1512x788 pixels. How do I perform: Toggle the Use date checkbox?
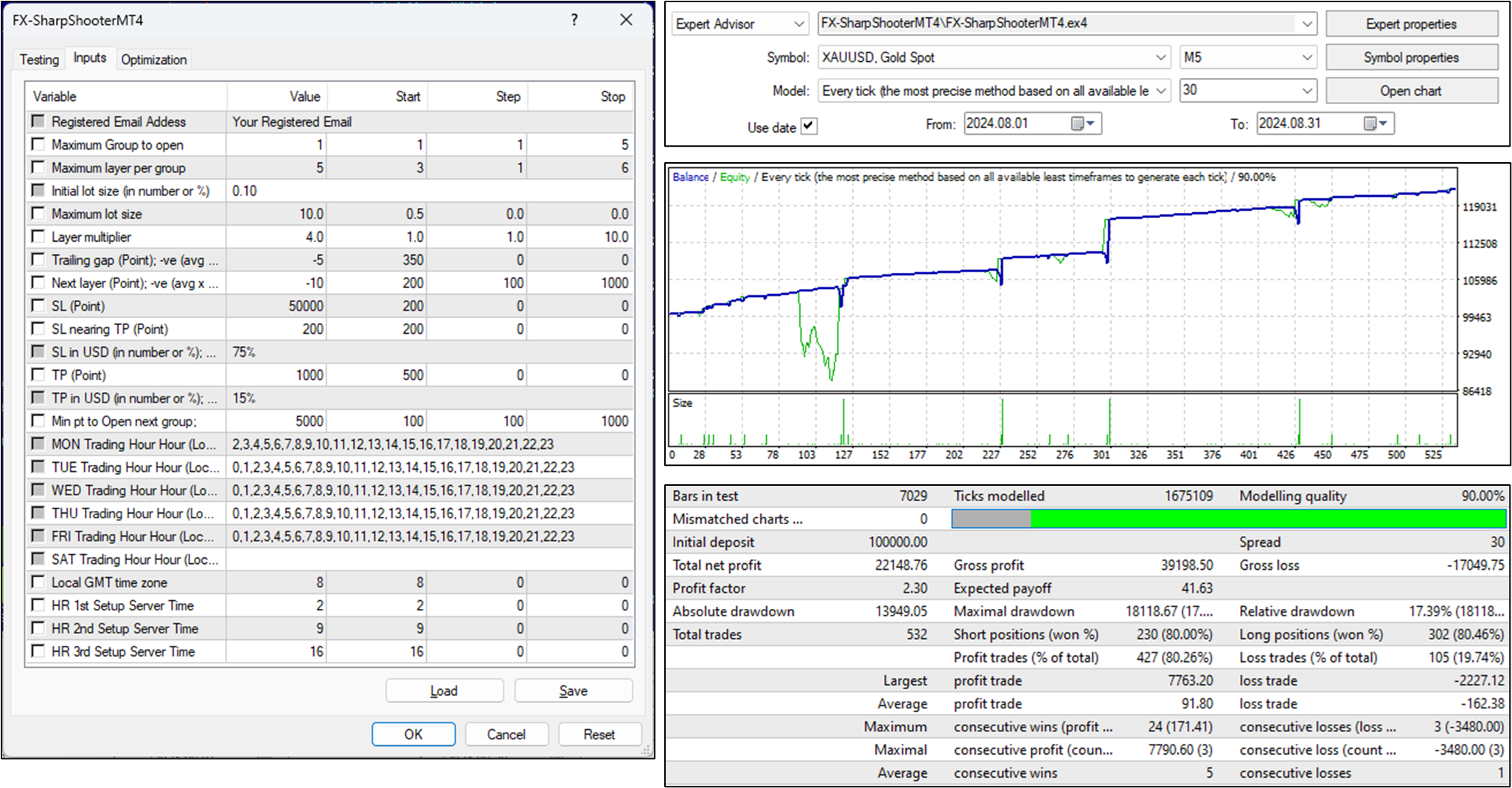point(809,126)
